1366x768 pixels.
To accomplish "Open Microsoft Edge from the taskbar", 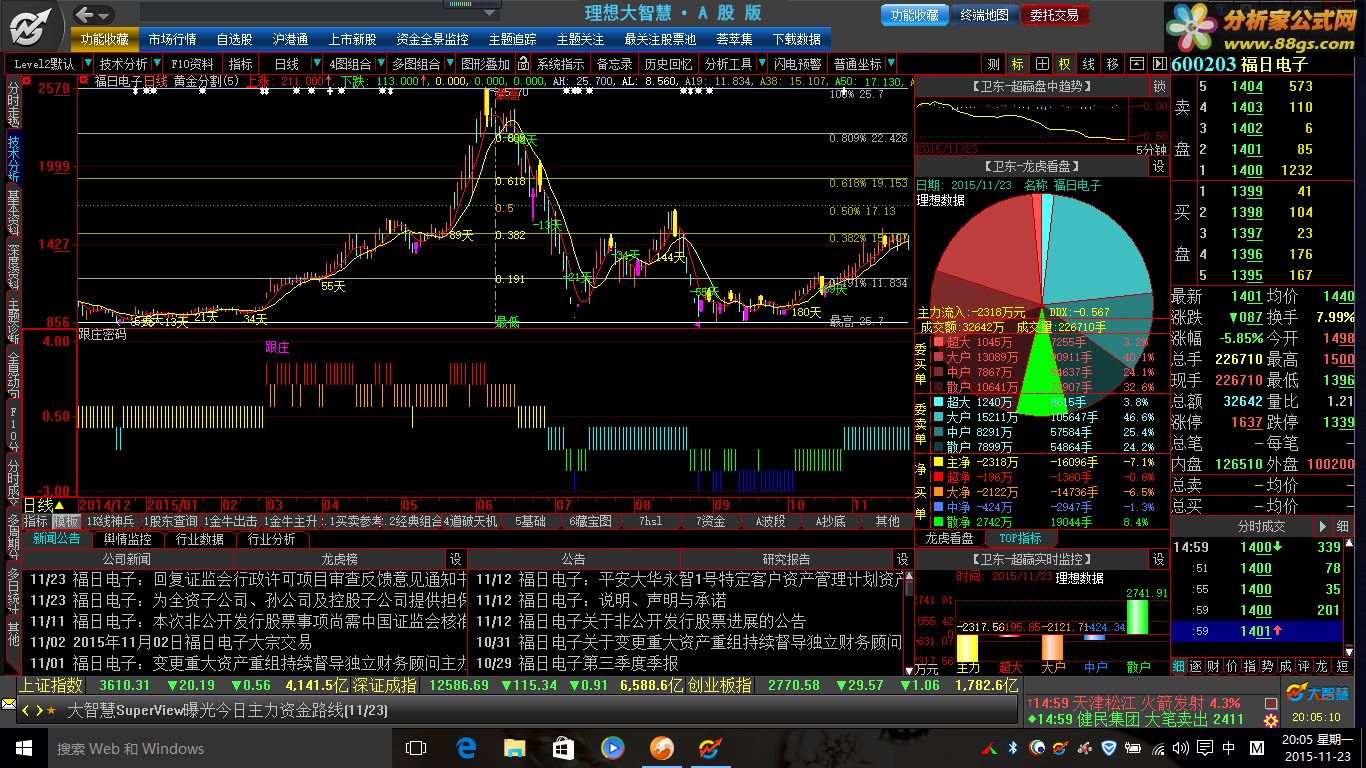I will (466, 748).
